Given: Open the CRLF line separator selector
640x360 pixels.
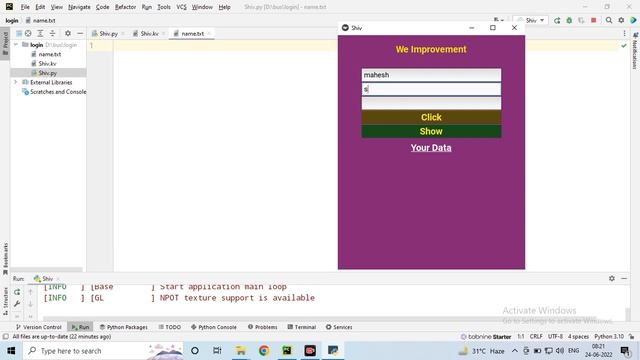Looking at the screenshot, I should [536, 337].
